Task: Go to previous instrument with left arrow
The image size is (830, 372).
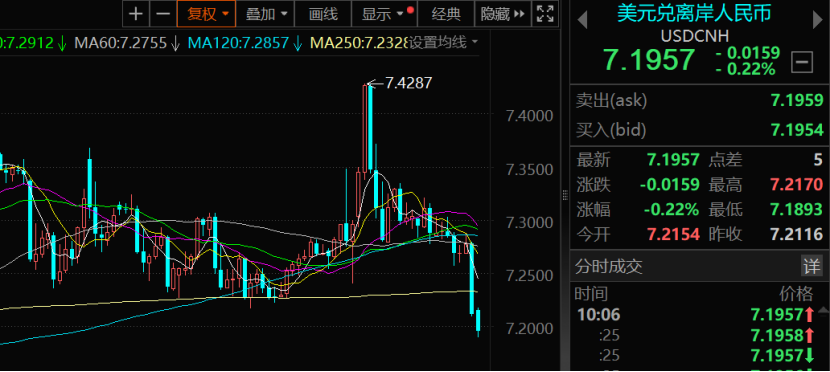Action: point(582,20)
